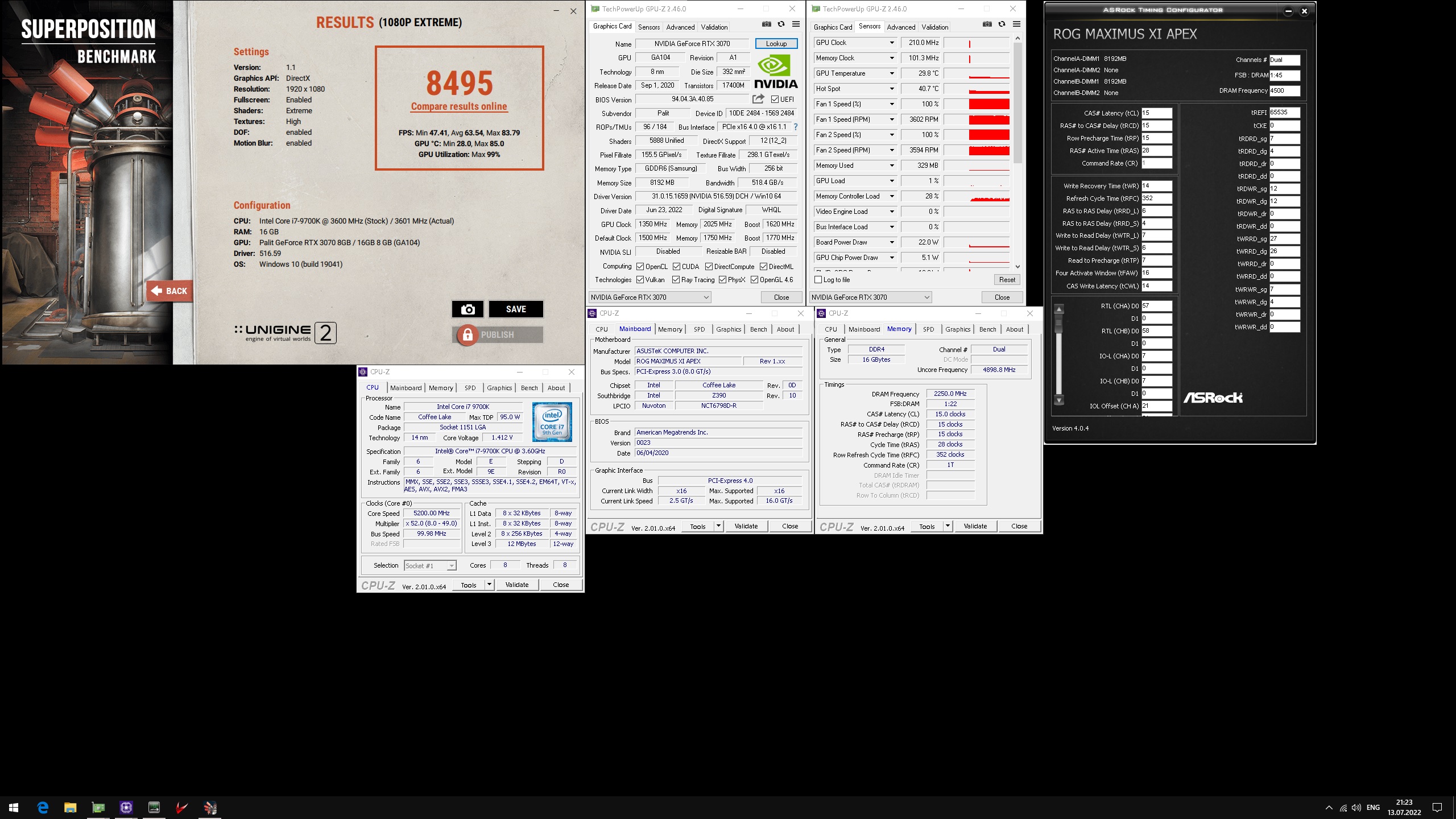This screenshot has width=1456, height=819.
Task: Click the network icon in system tray
Action: tap(1343, 808)
